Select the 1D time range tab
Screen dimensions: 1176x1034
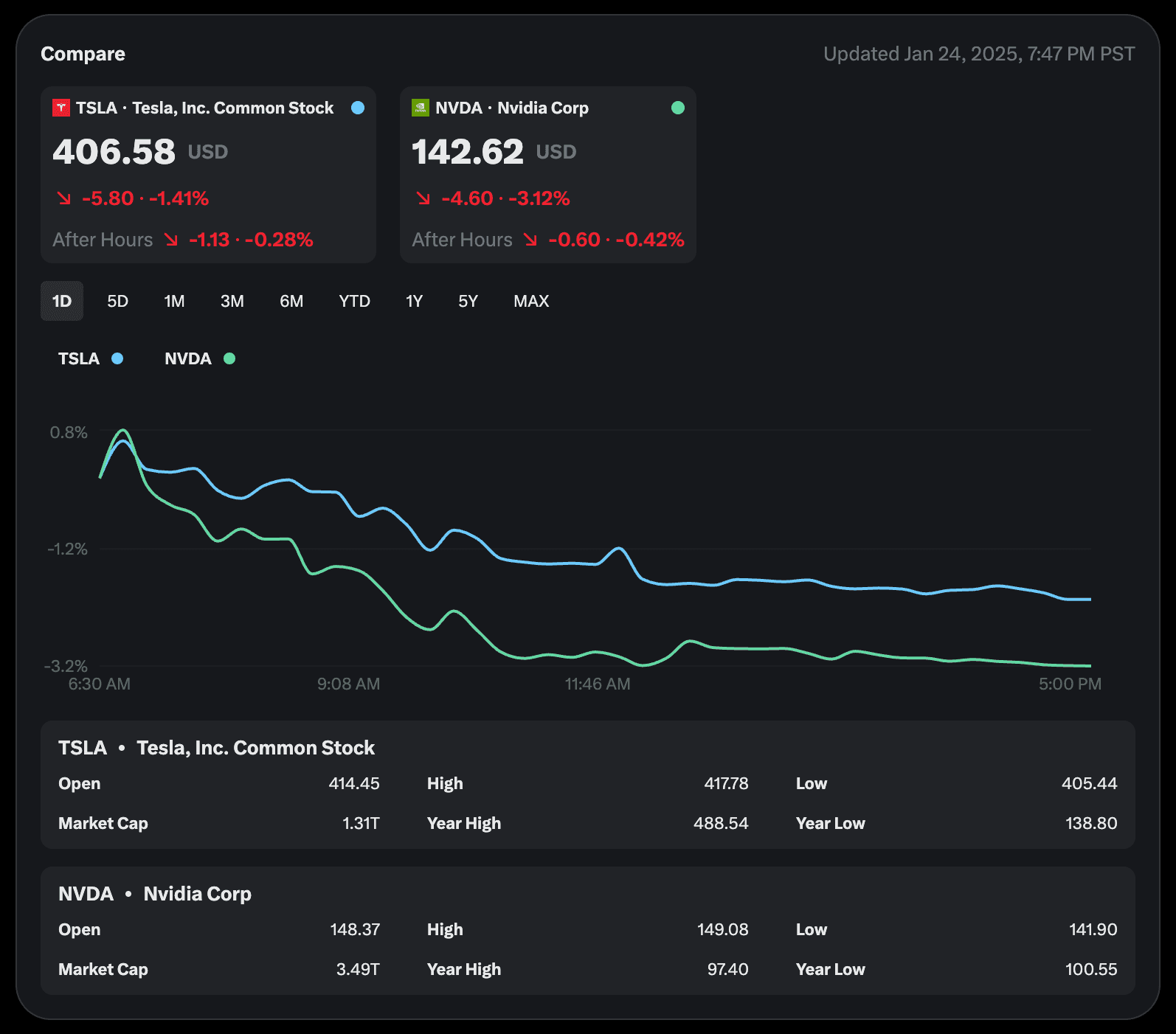tap(62, 301)
